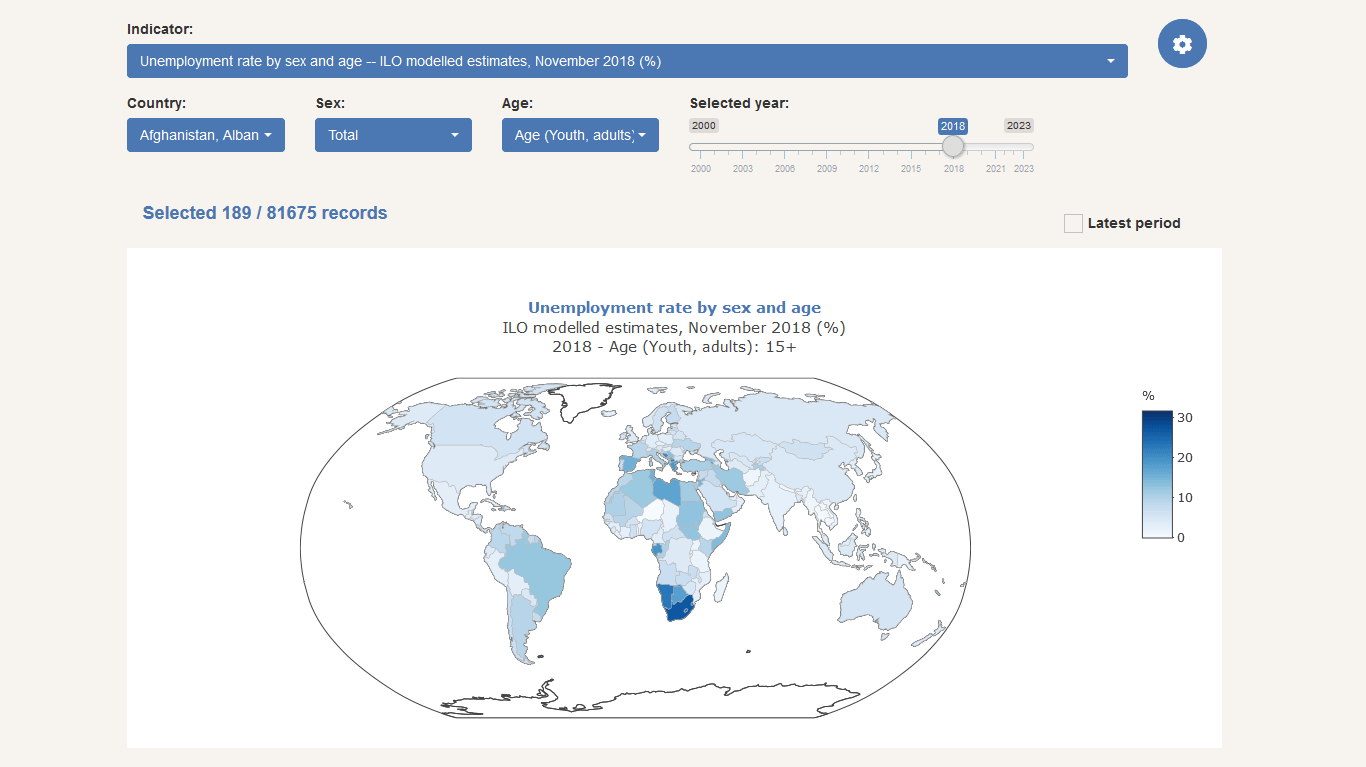Screen dimensions: 1366x767
Task: Select Brazil on the world map
Action: pyautogui.click(x=540, y=570)
